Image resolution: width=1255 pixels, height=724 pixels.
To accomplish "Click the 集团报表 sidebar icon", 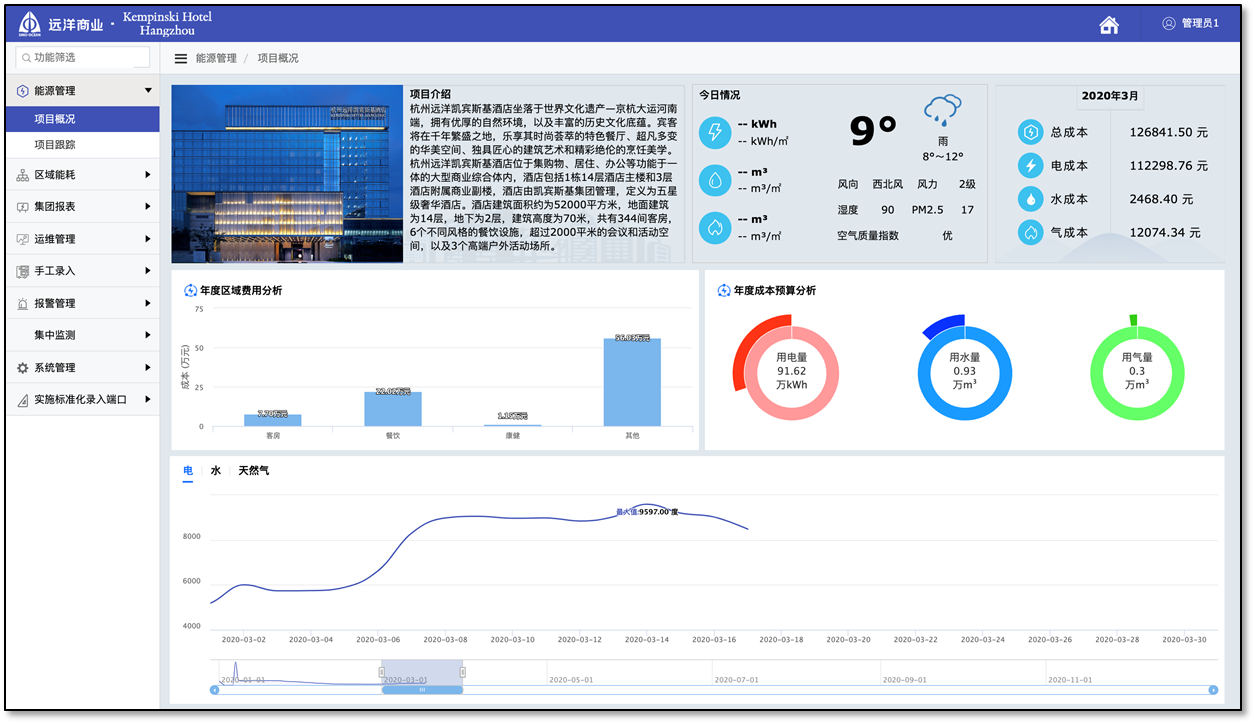I will pyautogui.click(x=23, y=207).
